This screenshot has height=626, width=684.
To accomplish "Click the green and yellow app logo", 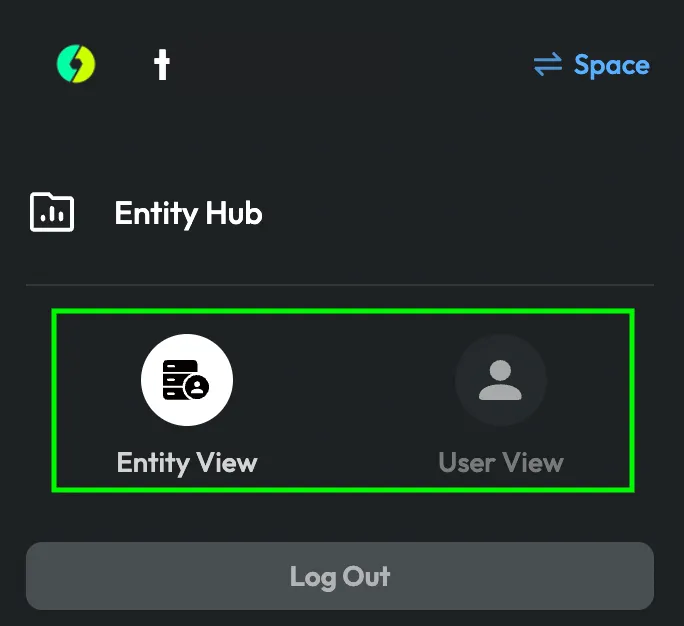I will [76, 65].
